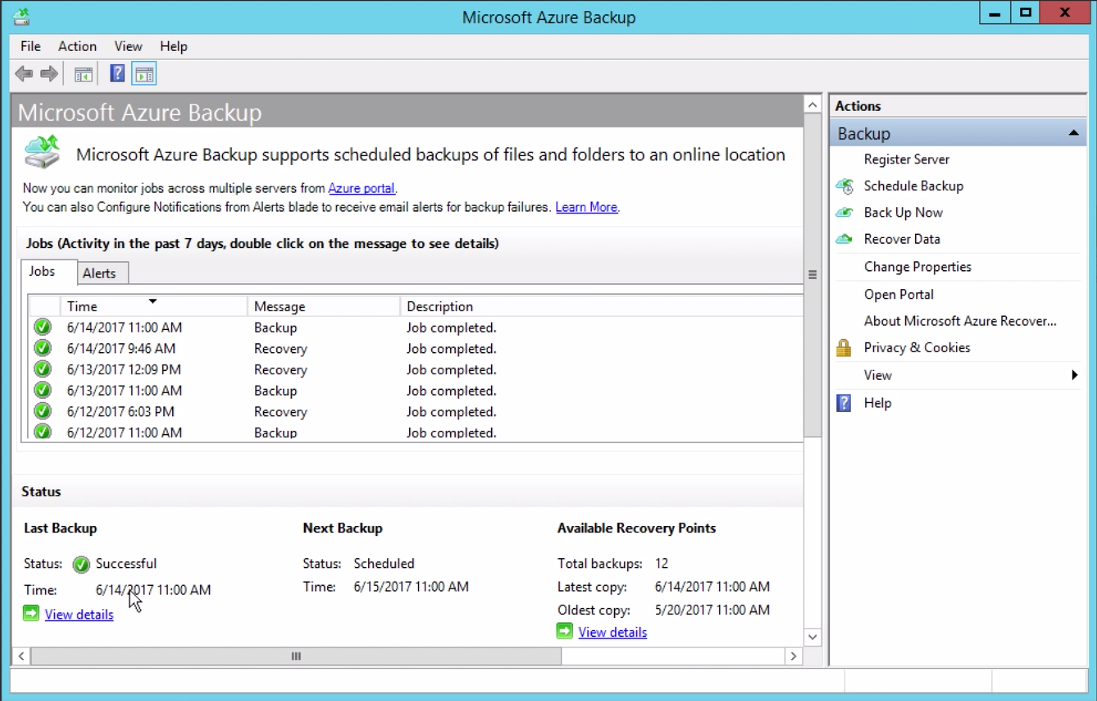
Task: Click the green check on the 6/14/2017 9:46 AM job
Action: [43, 348]
